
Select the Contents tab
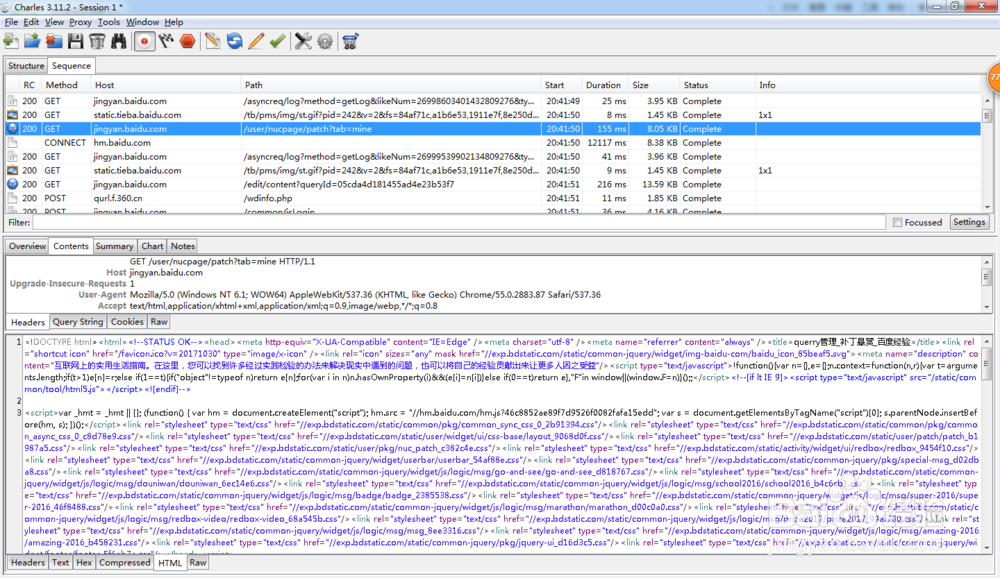point(71,246)
